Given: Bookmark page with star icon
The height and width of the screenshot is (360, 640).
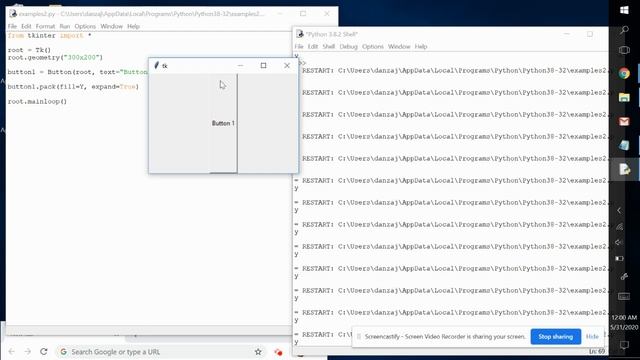Looking at the screenshot, I should 258,351.
